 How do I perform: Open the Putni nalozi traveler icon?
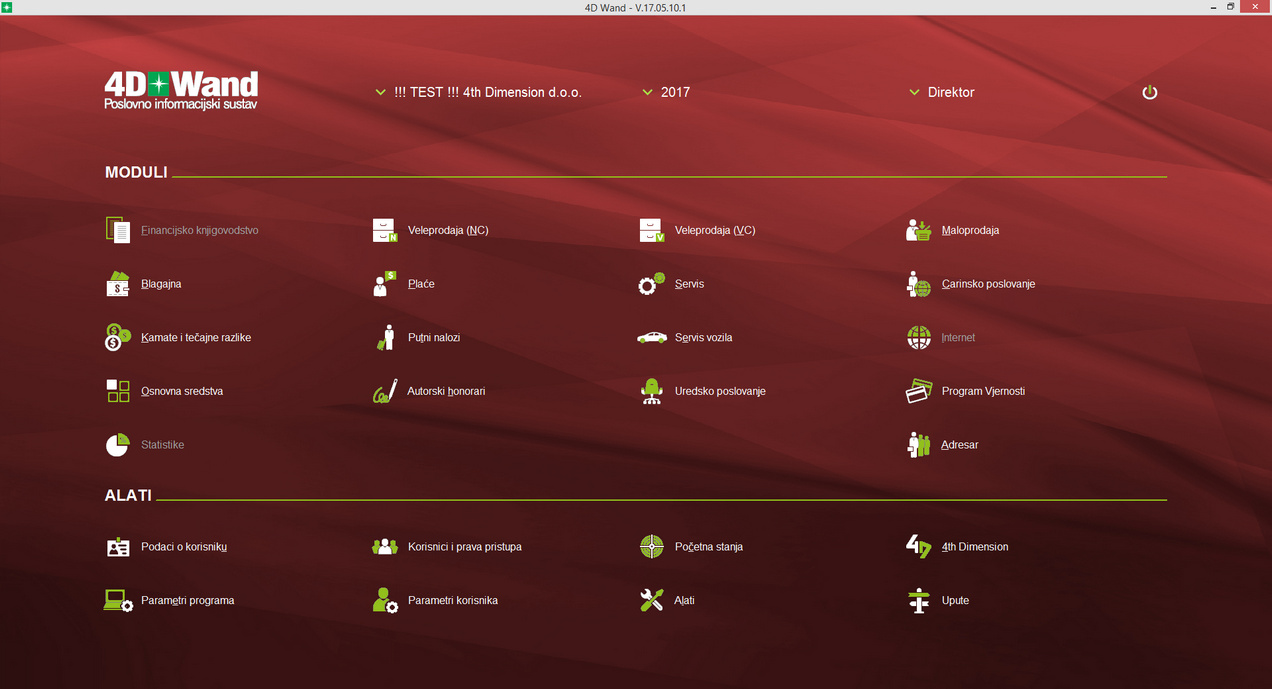[385, 337]
